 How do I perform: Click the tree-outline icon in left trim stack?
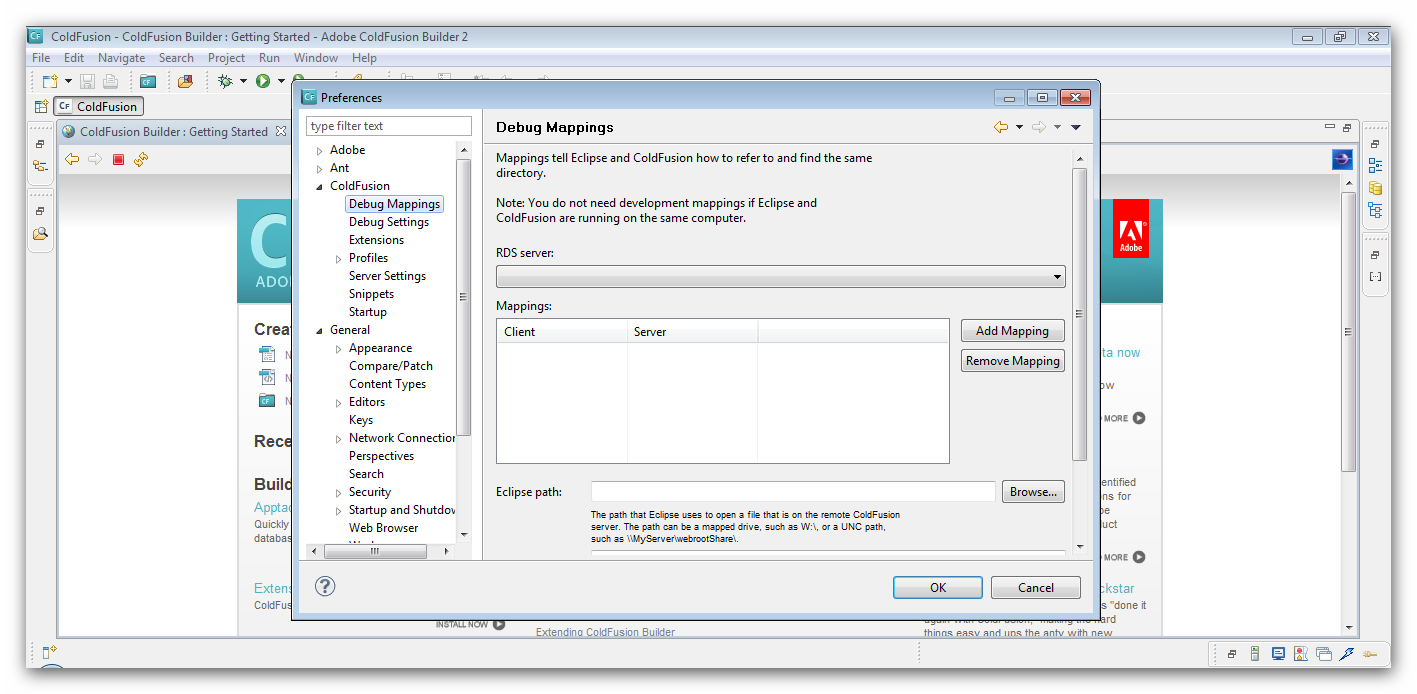pos(40,167)
